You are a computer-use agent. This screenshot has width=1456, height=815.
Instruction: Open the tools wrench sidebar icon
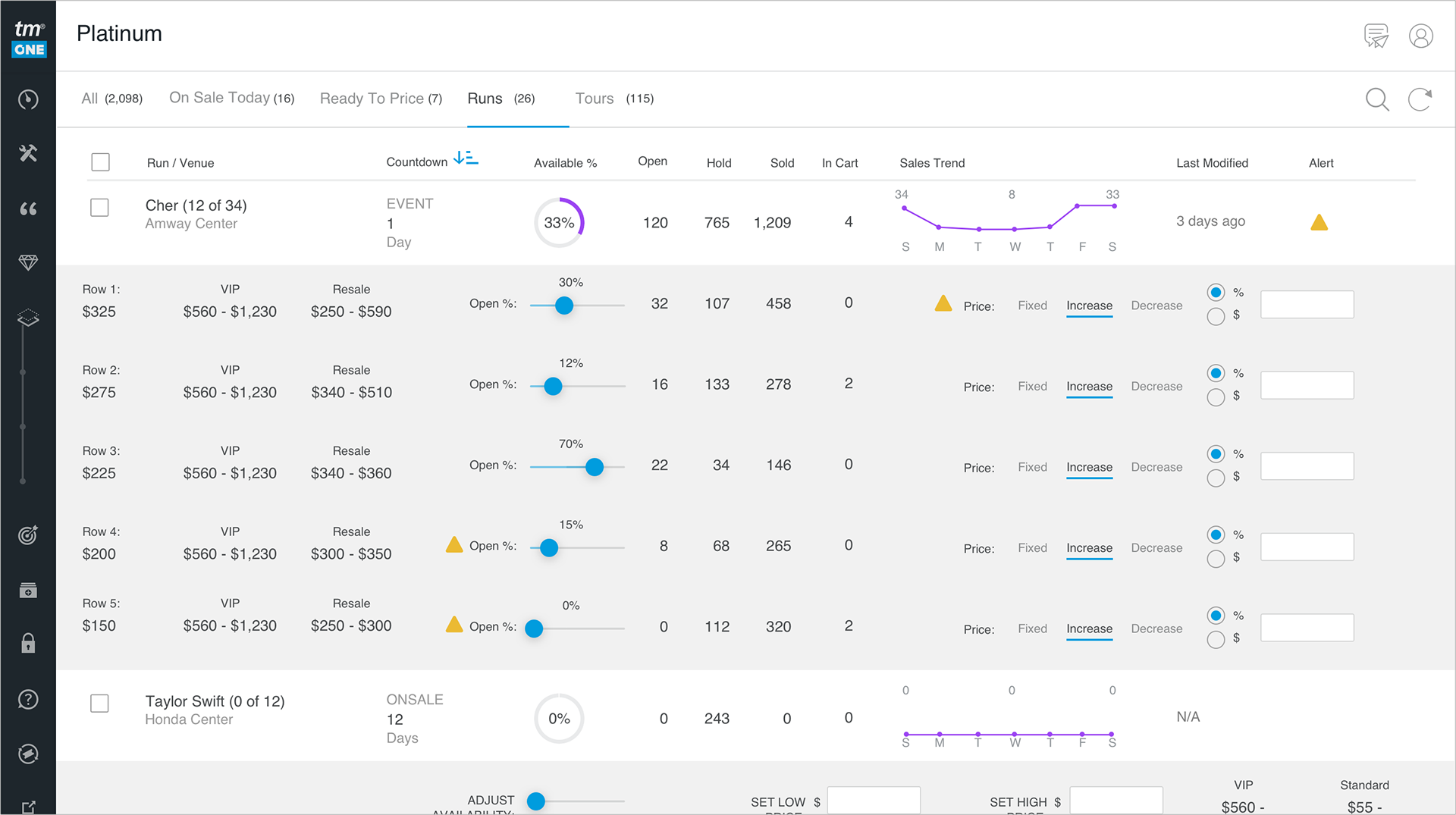click(28, 153)
